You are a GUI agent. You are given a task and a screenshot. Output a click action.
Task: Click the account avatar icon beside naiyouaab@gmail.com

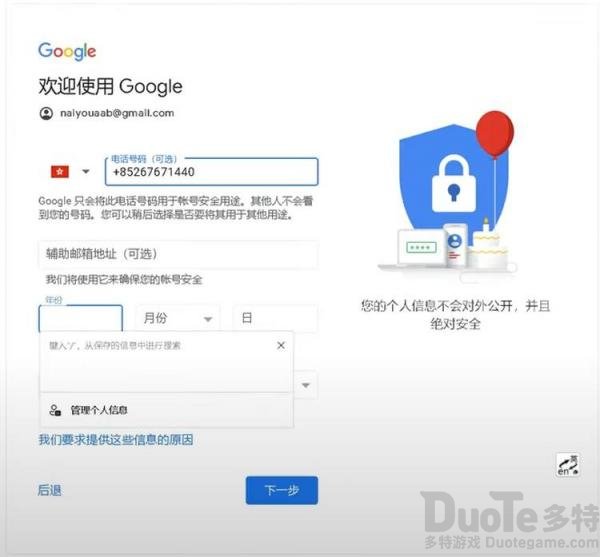click(x=46, y=114)
